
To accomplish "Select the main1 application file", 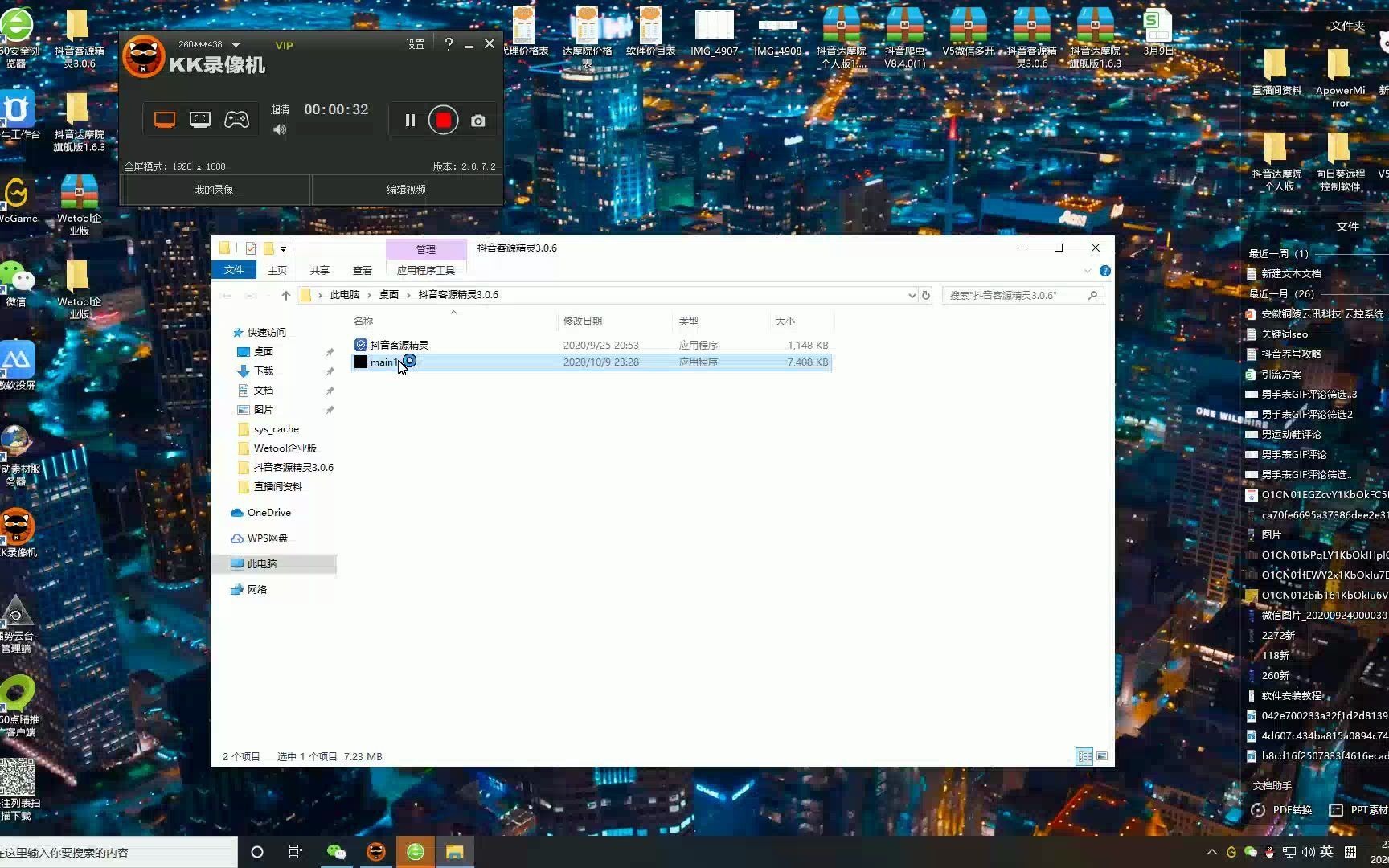I will coord(592,362).
